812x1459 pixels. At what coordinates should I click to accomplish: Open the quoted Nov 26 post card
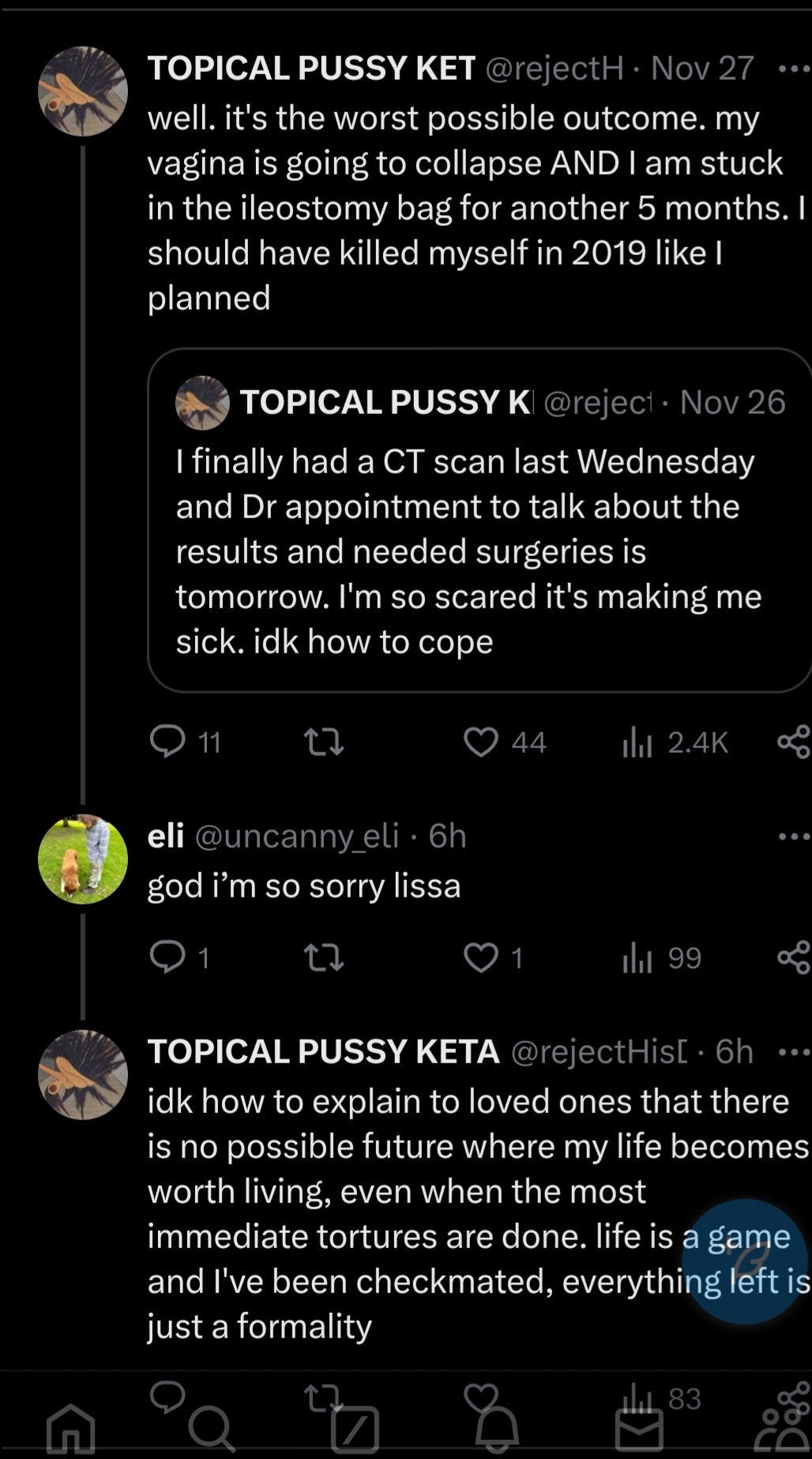coord(479,537)
